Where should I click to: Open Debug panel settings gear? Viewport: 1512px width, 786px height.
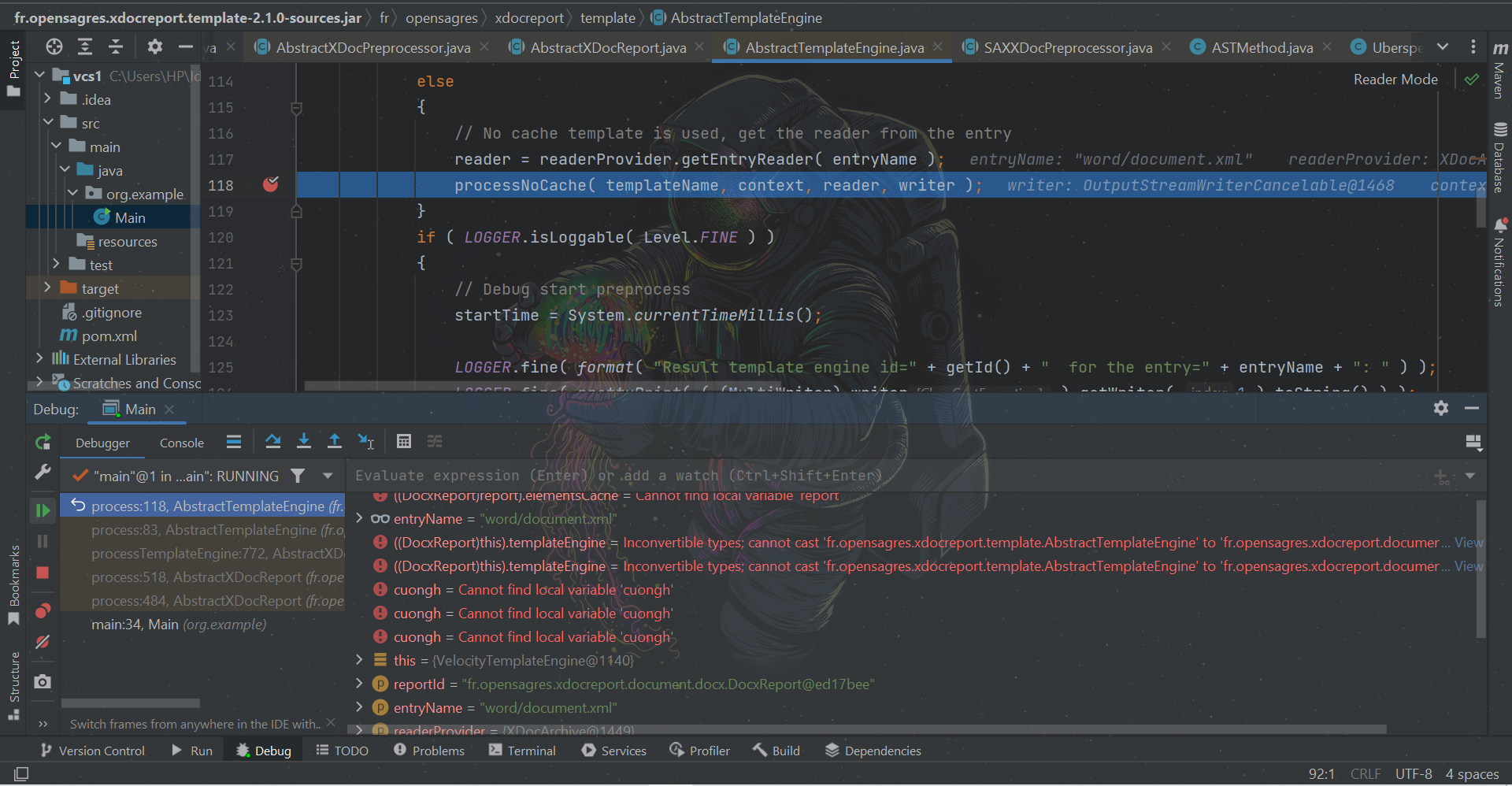1441,408
